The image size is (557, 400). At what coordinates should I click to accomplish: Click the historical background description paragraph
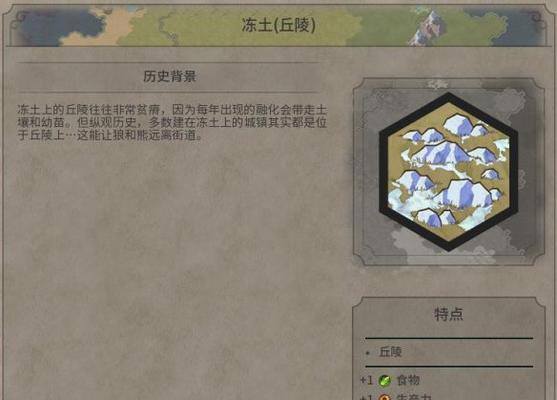(172, 122)
